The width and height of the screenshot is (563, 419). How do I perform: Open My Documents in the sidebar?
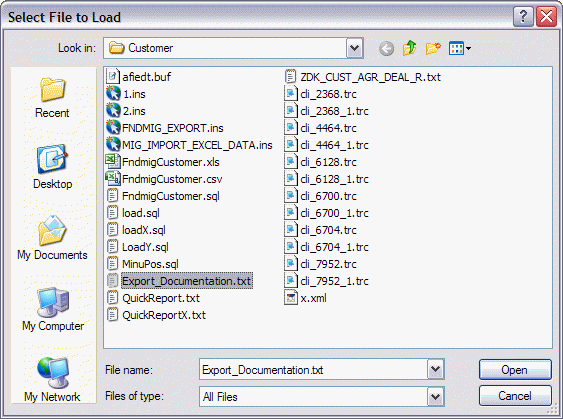[52, 238]
